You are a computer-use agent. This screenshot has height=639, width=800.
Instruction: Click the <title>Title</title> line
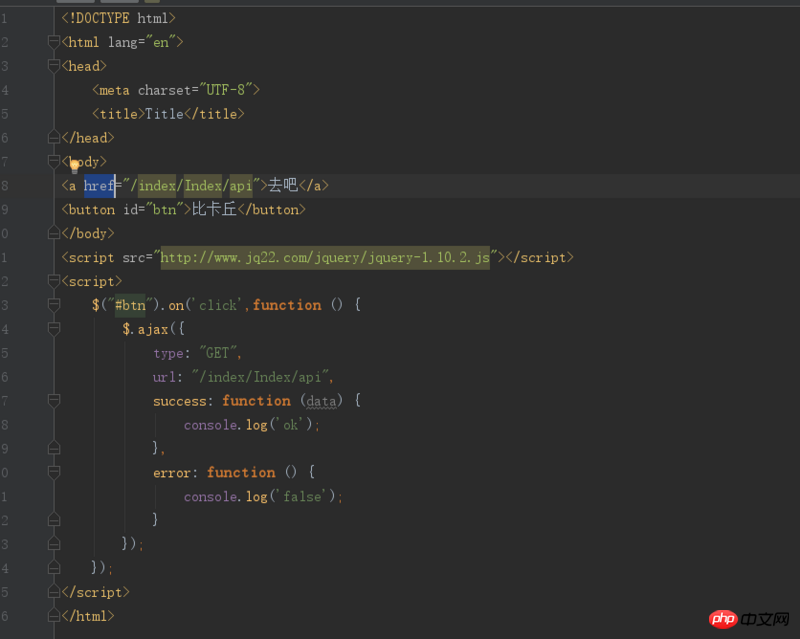click(168, 114)
